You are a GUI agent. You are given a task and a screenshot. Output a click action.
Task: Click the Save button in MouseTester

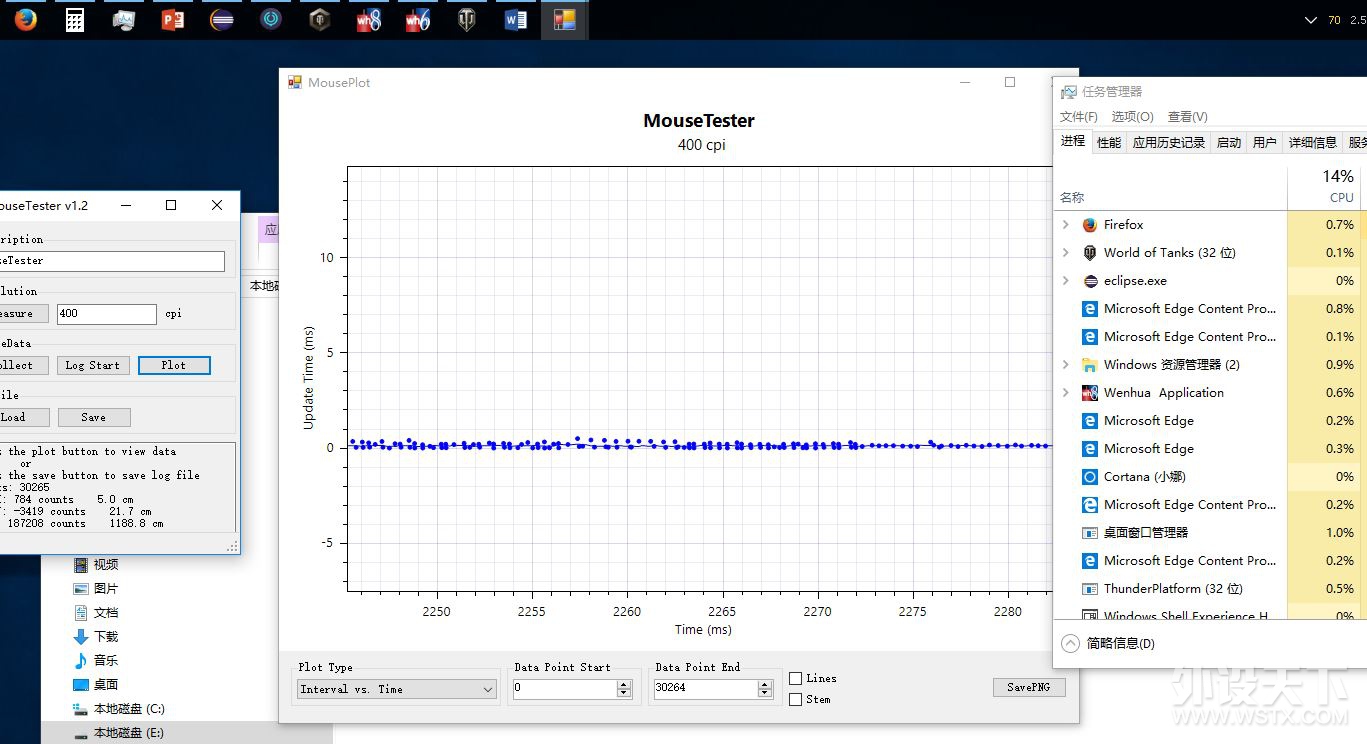93,417
